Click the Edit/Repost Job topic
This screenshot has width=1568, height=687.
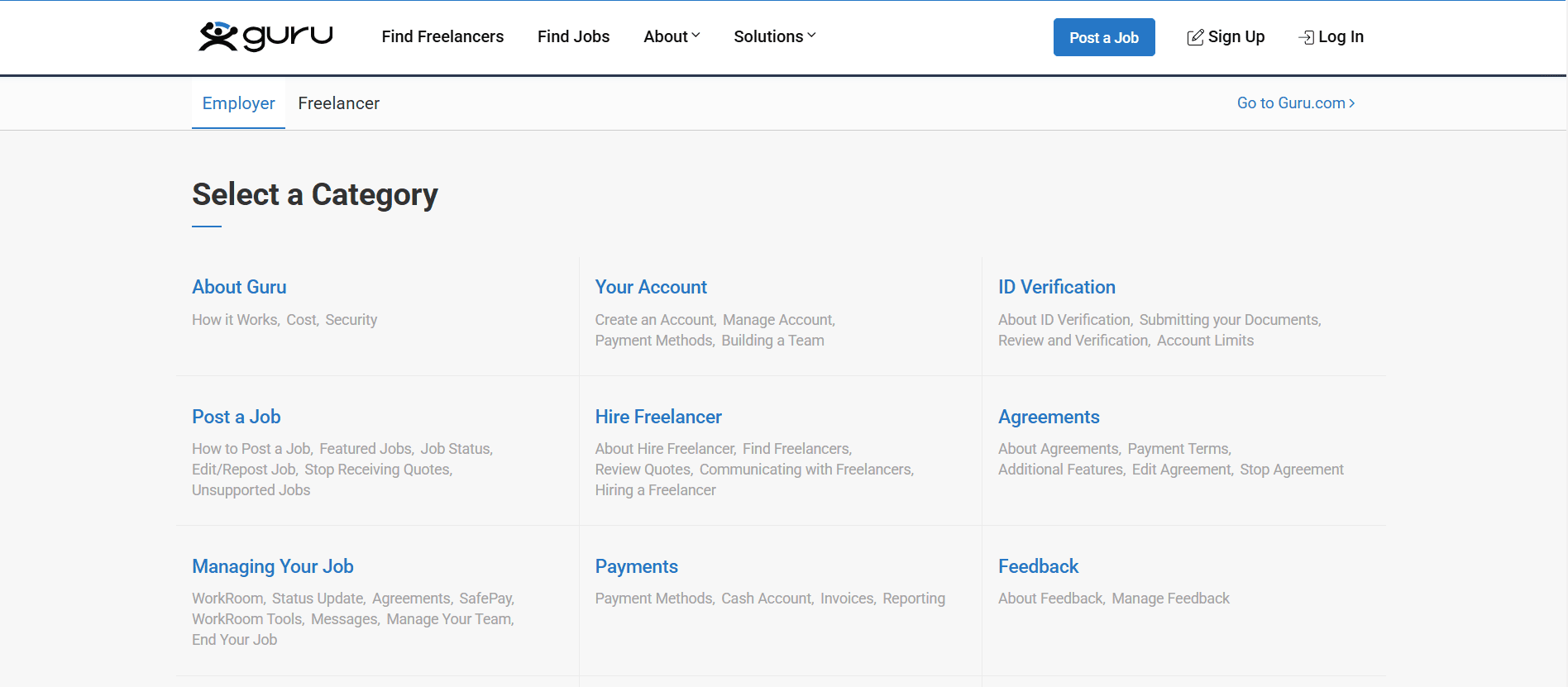pyautogui.click(x=243, y=470)
